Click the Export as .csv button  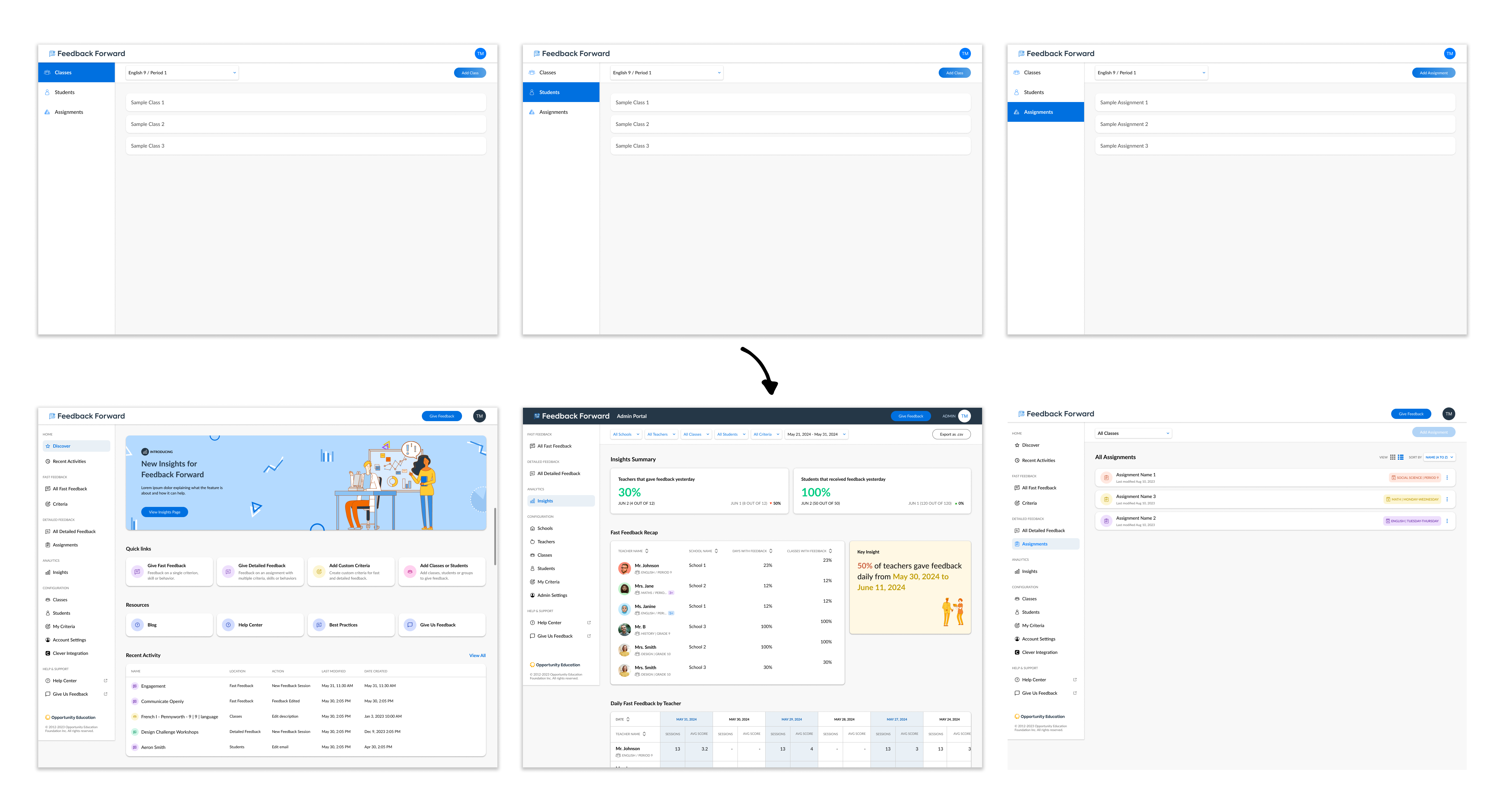coord(951,434)
